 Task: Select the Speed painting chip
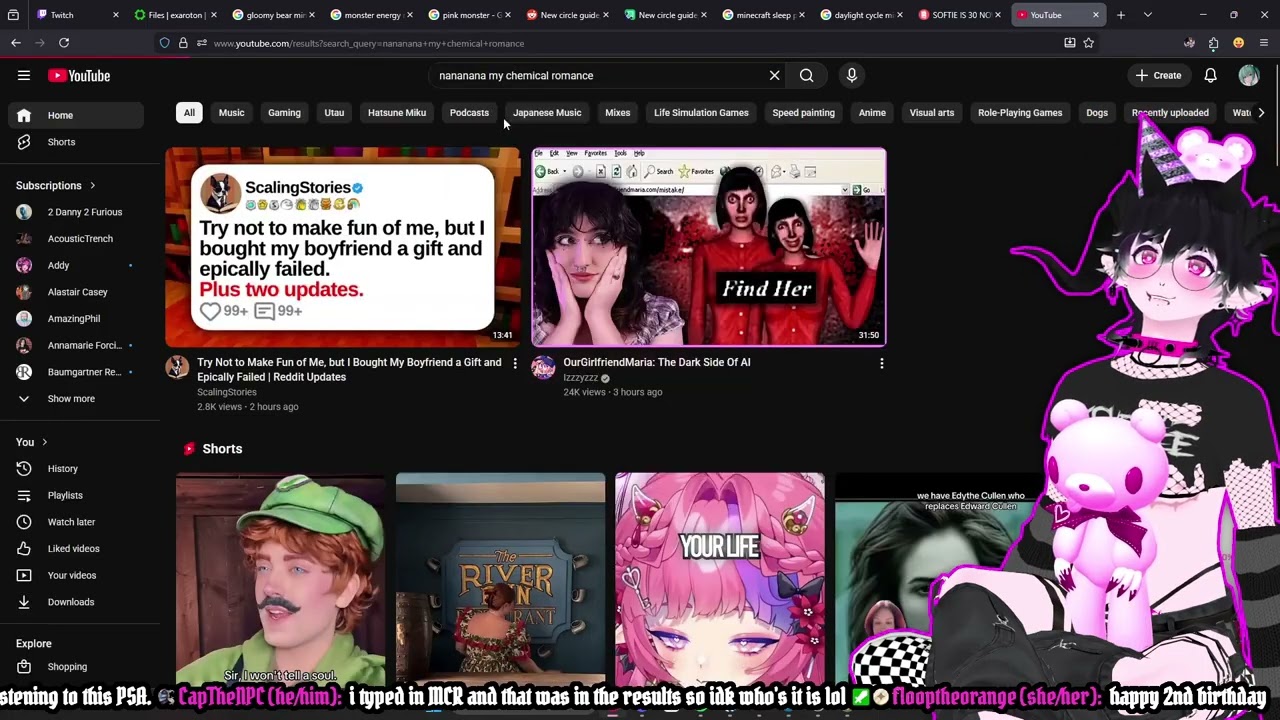coord(803,113)
